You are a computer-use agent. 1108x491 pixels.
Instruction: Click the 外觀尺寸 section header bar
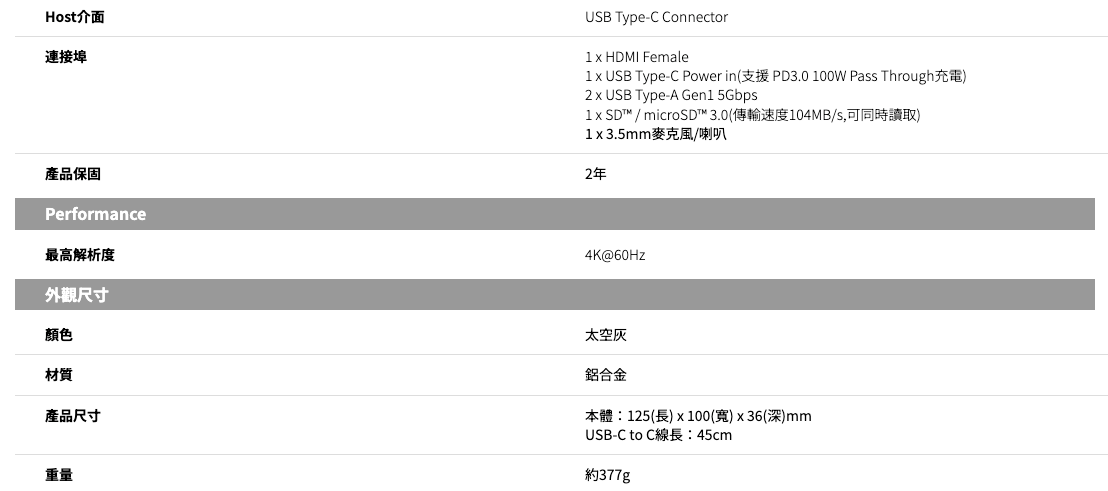tap(77, 295)
